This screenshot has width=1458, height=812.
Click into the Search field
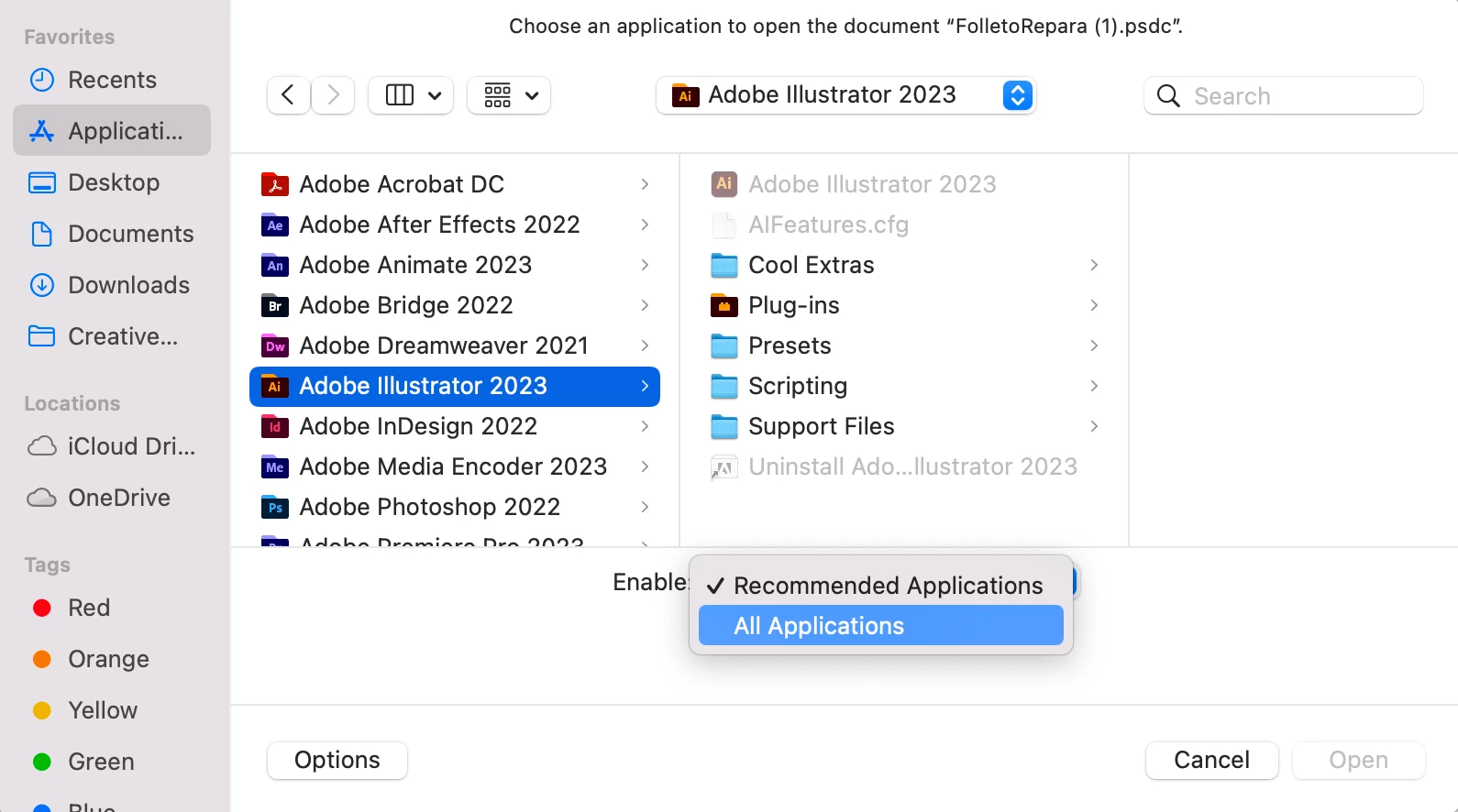[1284, 96]
